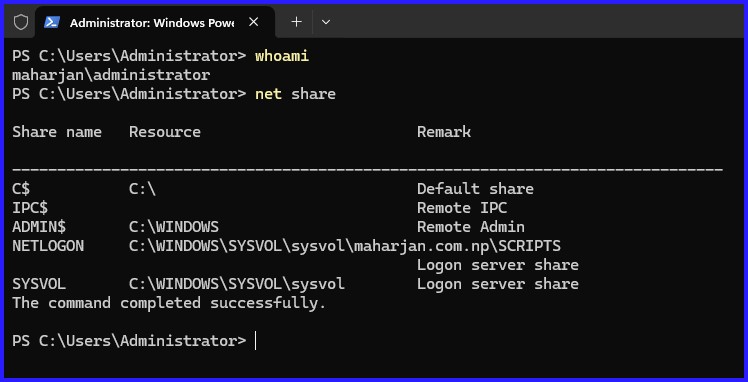The width and height of the screenshot is (748, 382).
Task: Click the 'ADMIN$' share name
Action: point(39,227)
